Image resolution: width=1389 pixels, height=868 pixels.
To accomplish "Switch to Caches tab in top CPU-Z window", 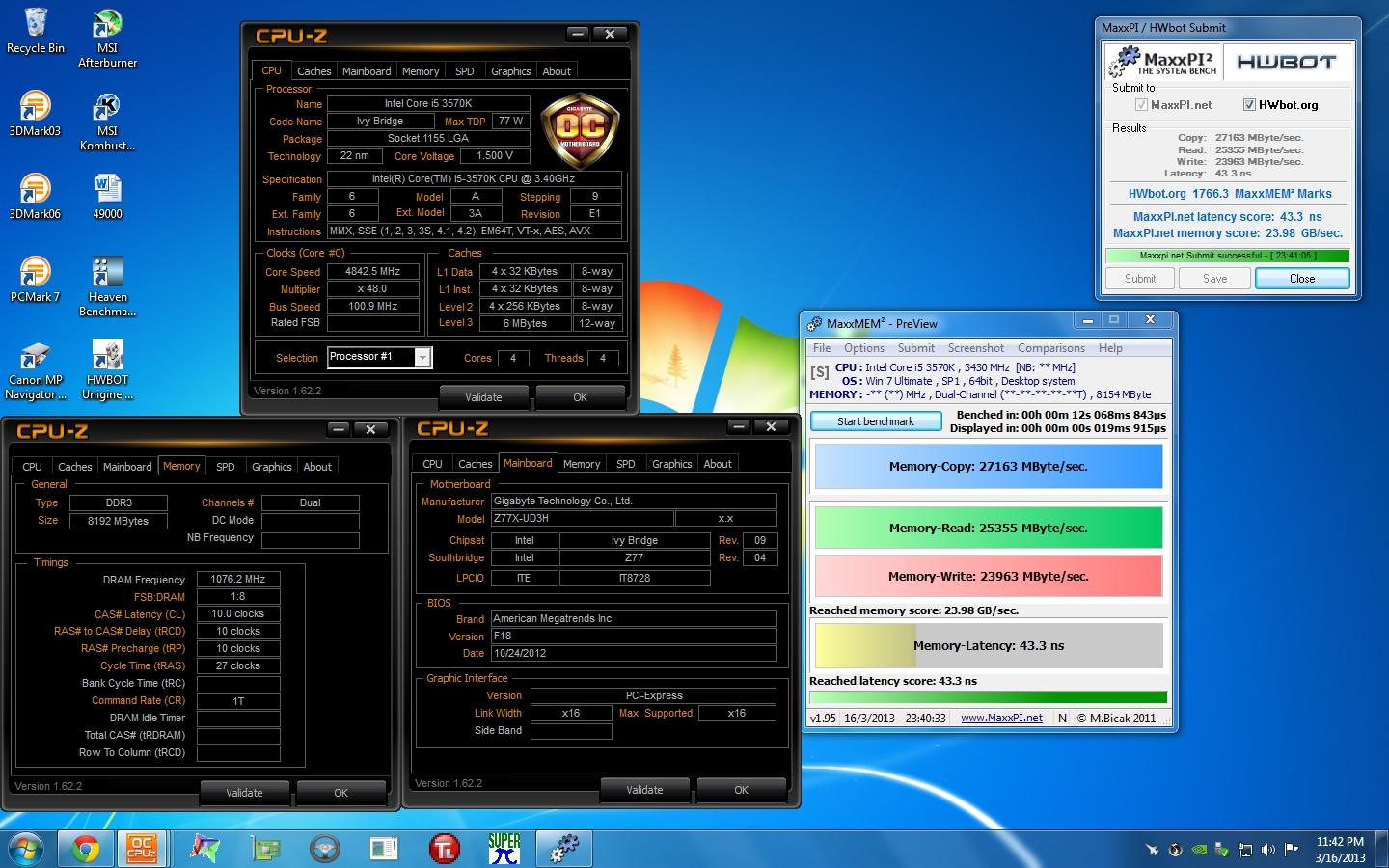I will pyautogui.click(x=313, y=71).
